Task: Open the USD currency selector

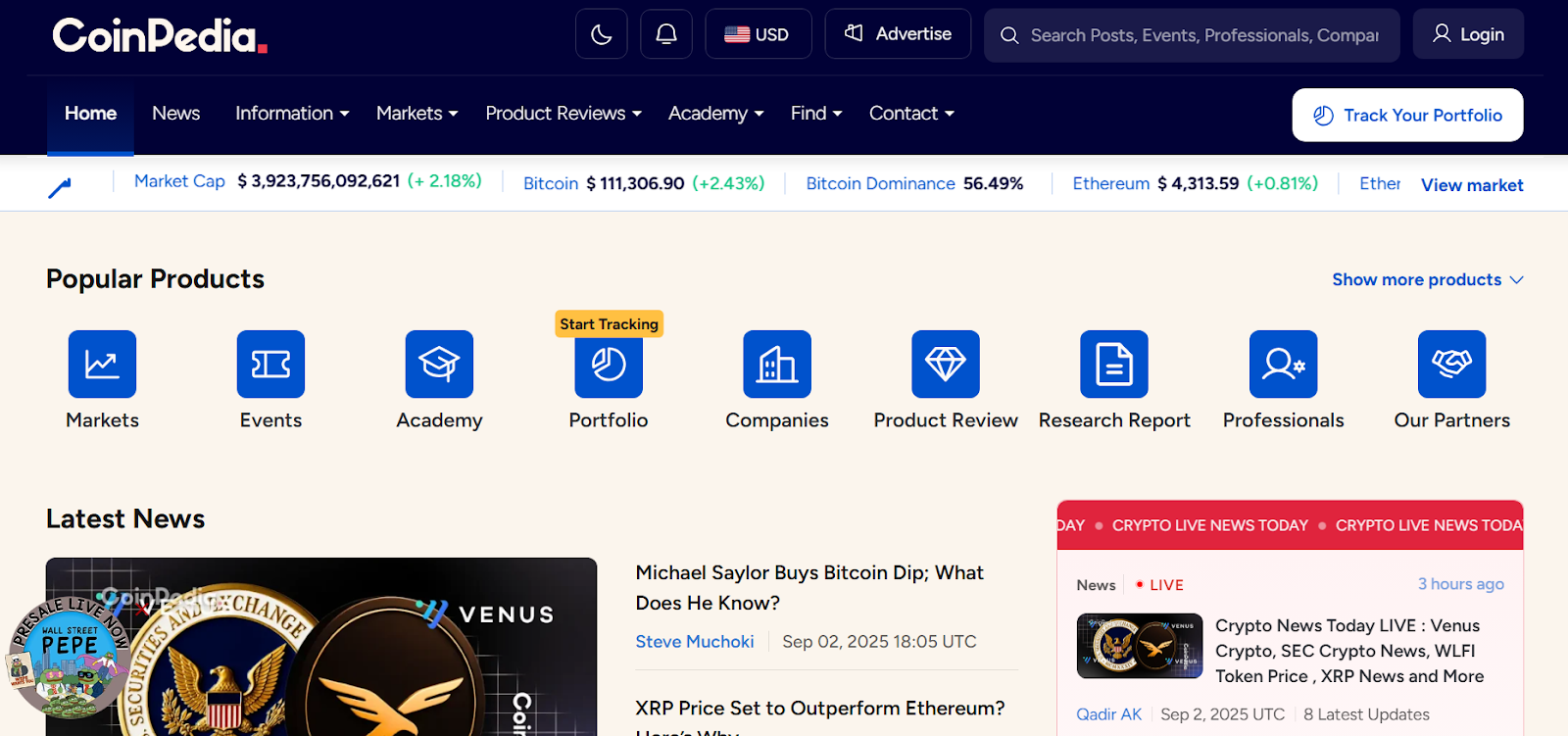Action: [759, 34]
